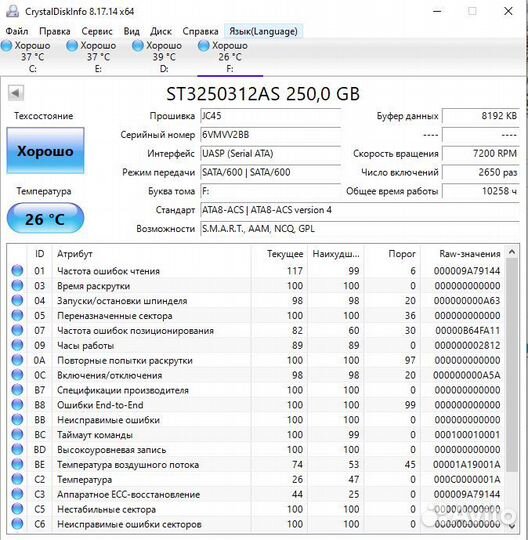528x540 pixels.
Task: Click the Атрибут column header
Action: click(152, 254)
